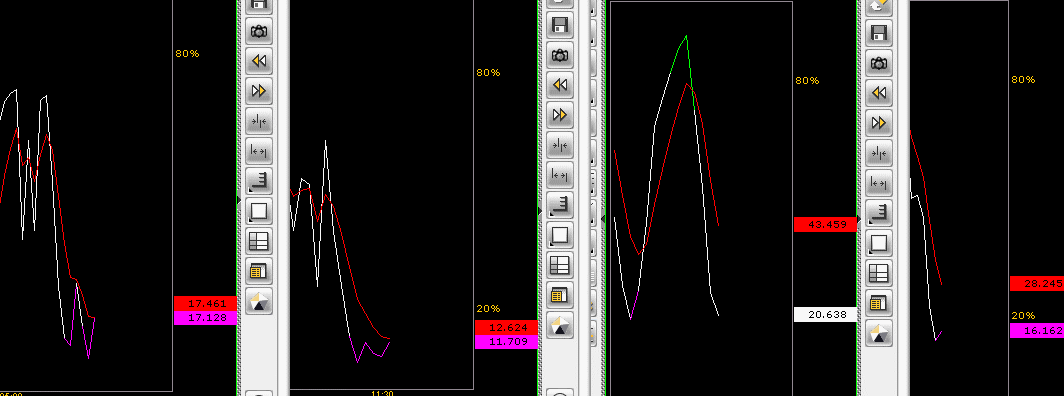Click the save floppy icon right of the 43.459 label

point(878,33)
